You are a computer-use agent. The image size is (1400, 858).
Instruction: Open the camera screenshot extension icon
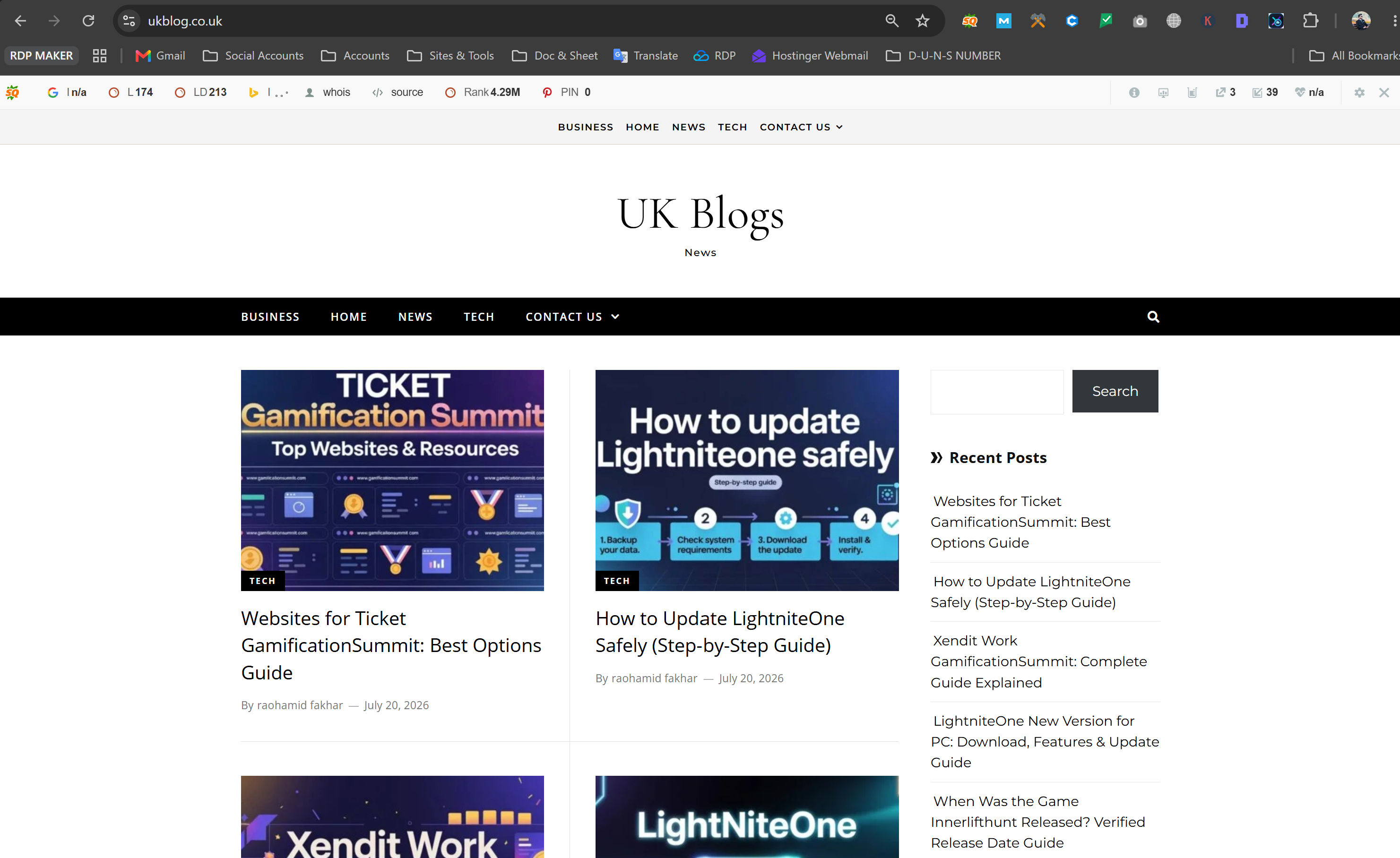(x=1140, y=21)
